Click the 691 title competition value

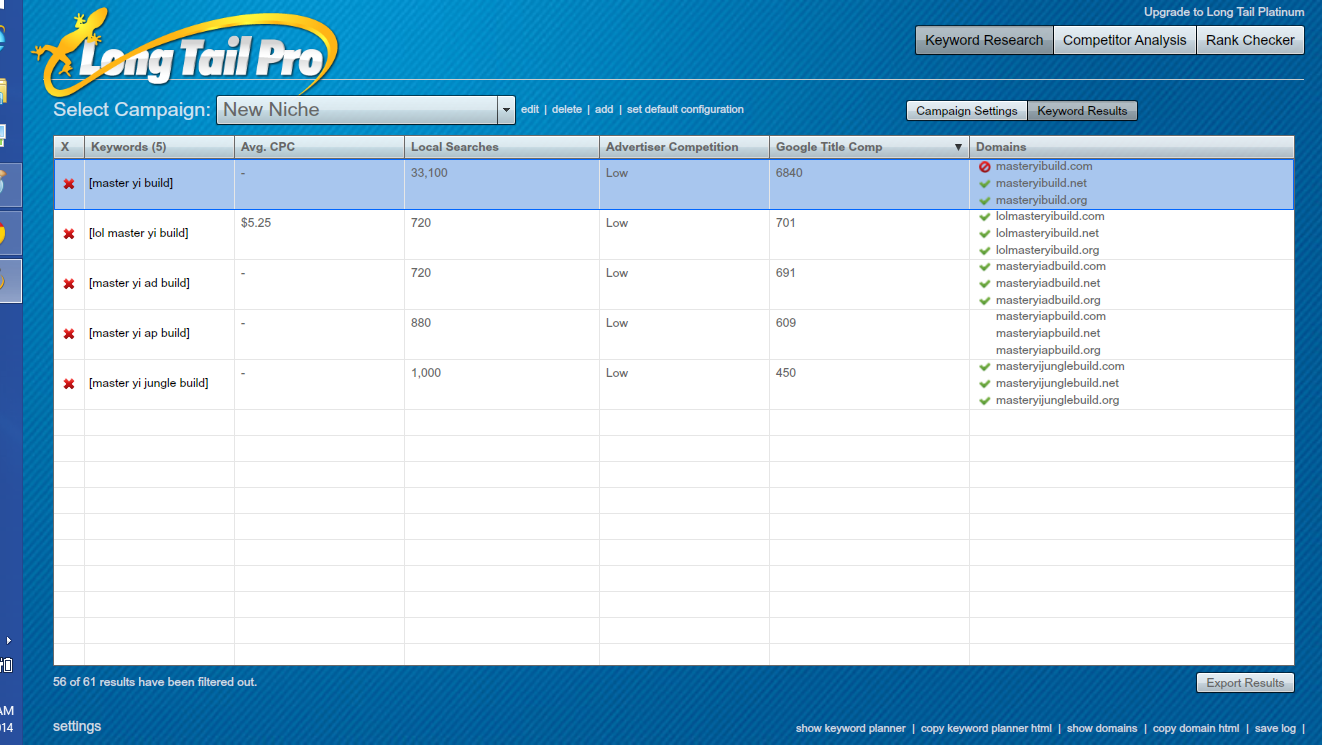(786, 273)
